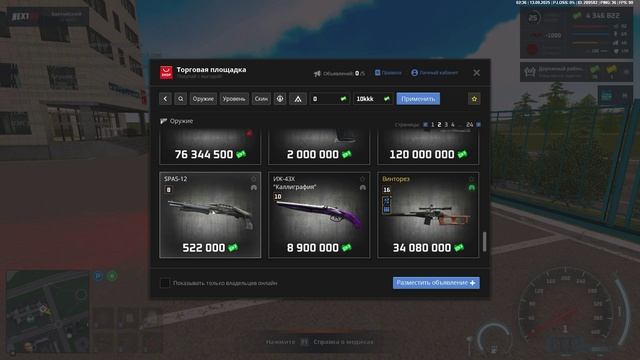Open the search magnifier in filter bar
The height and width of the screenshot is (360, 640).
point(180,99)
